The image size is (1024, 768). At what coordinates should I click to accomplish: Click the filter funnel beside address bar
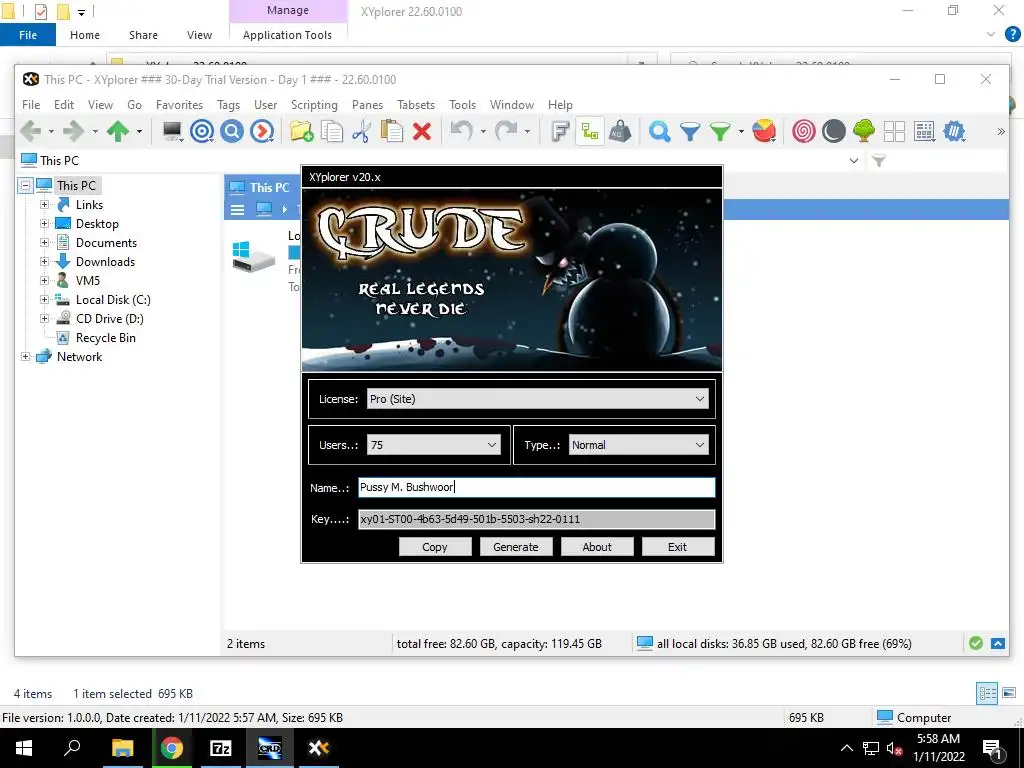pos(879,161)
